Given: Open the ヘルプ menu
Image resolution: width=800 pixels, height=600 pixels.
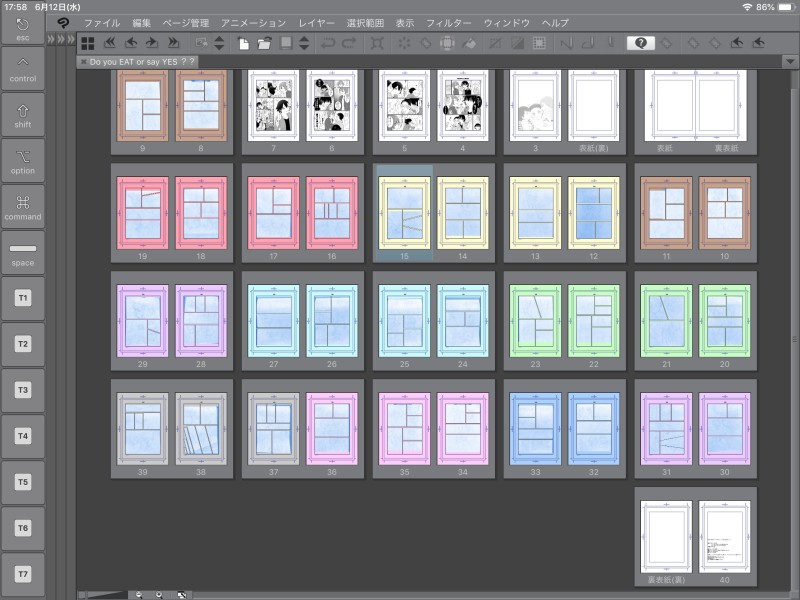Looking at the screenshot, I should coord(555,23).
